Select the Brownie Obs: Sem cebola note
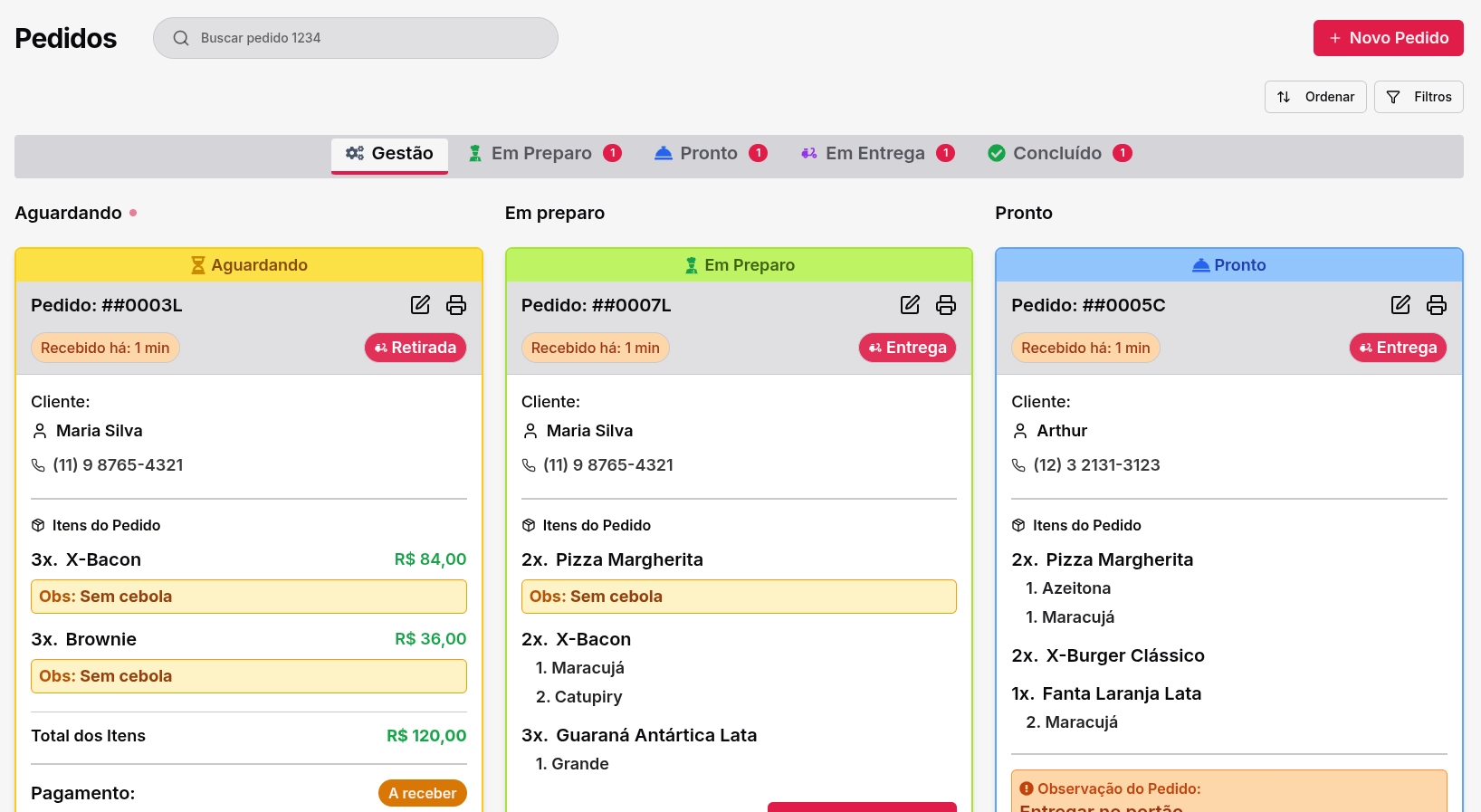 pyautogui.click(x=249, y=676)
